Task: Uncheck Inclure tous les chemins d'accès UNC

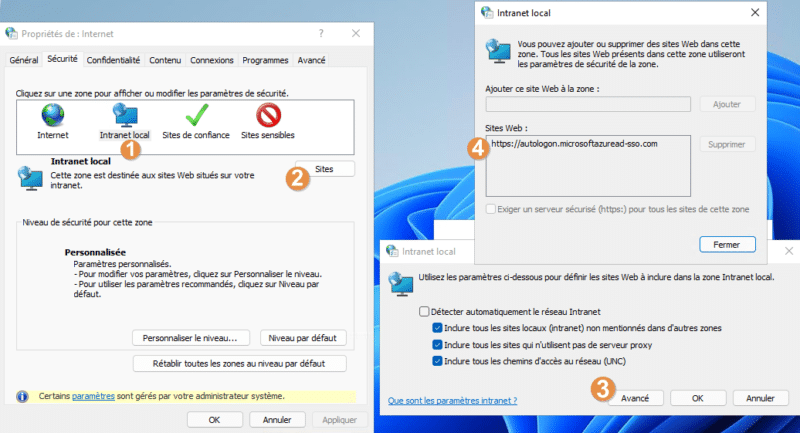Action: (437, 361)
